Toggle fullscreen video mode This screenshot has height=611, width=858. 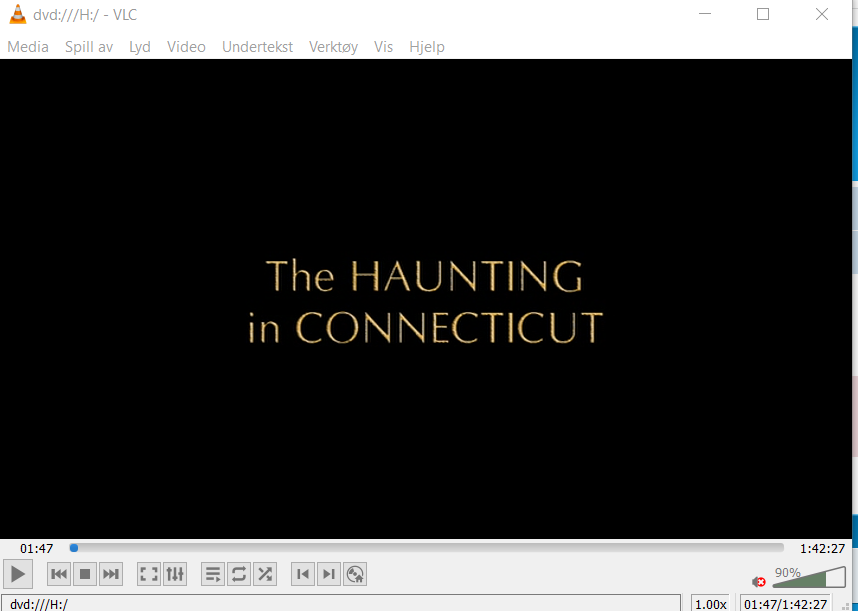pyautogui.click(x=149, y=574)
